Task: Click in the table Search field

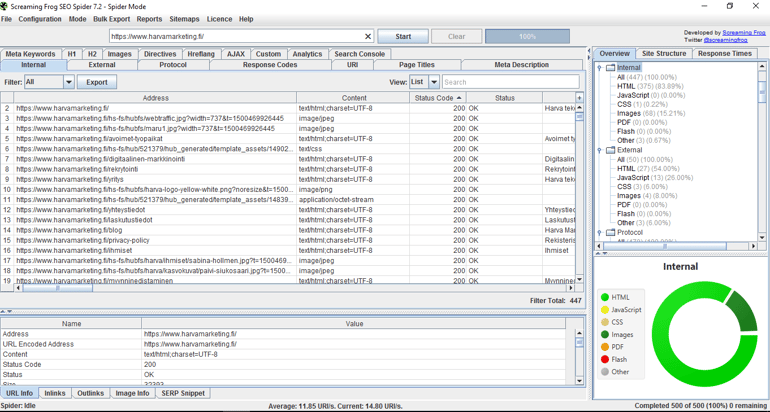Action: click(511, 82)
